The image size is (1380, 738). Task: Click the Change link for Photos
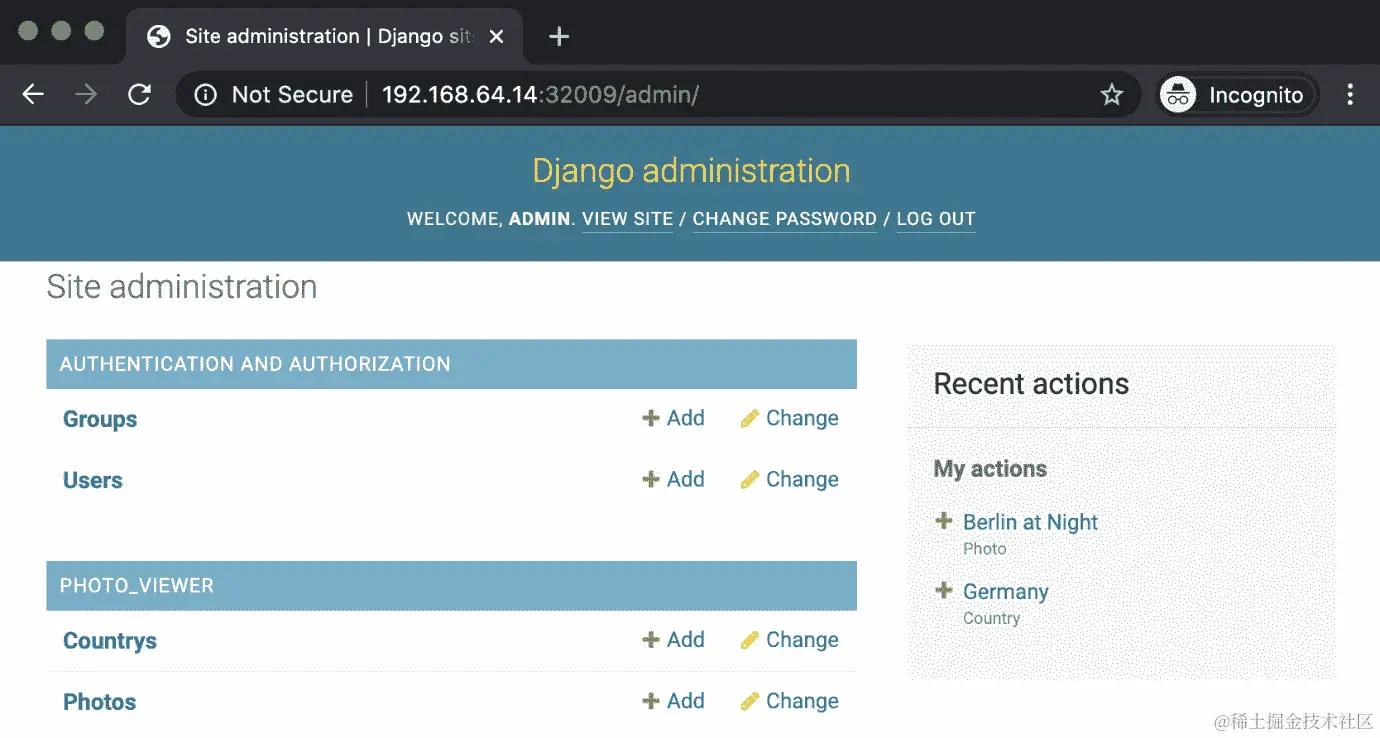click(x=789, y=701)
